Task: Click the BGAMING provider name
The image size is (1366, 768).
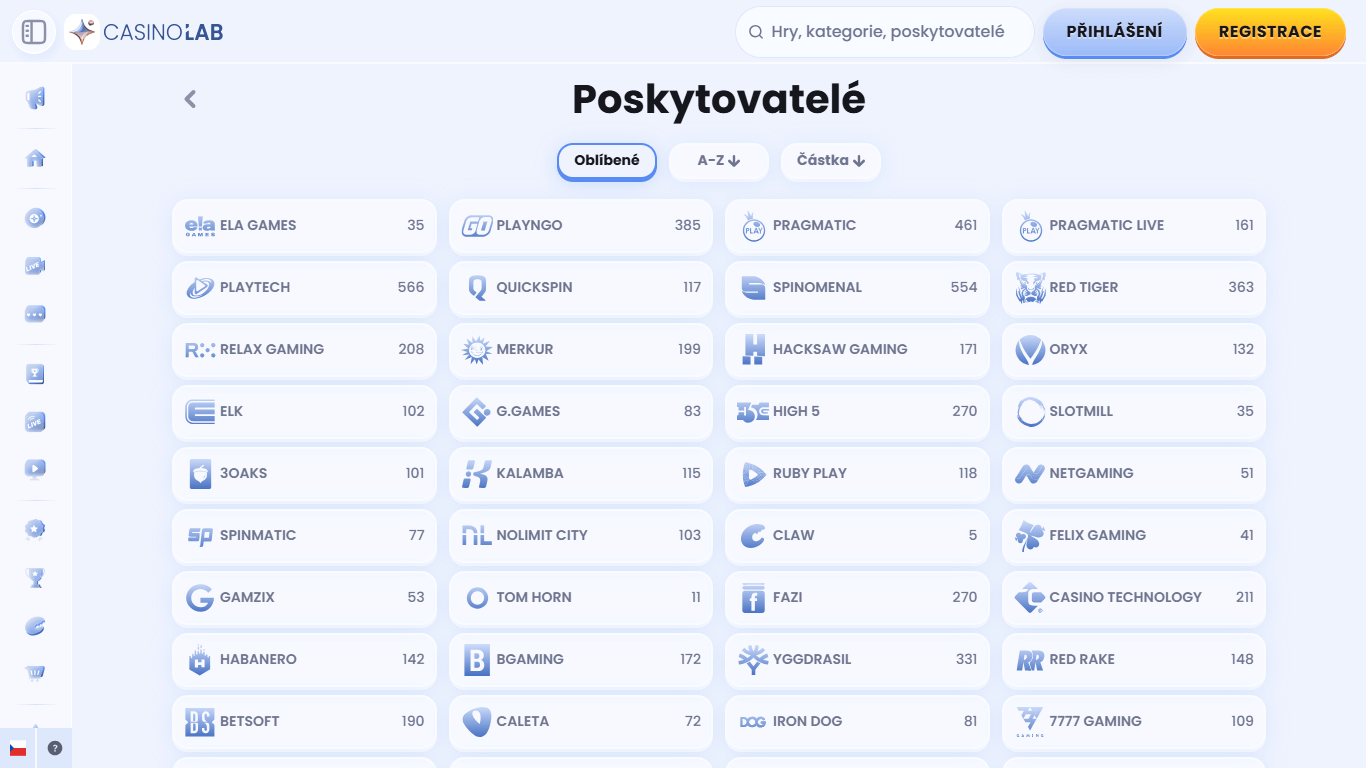Action: 530,659
